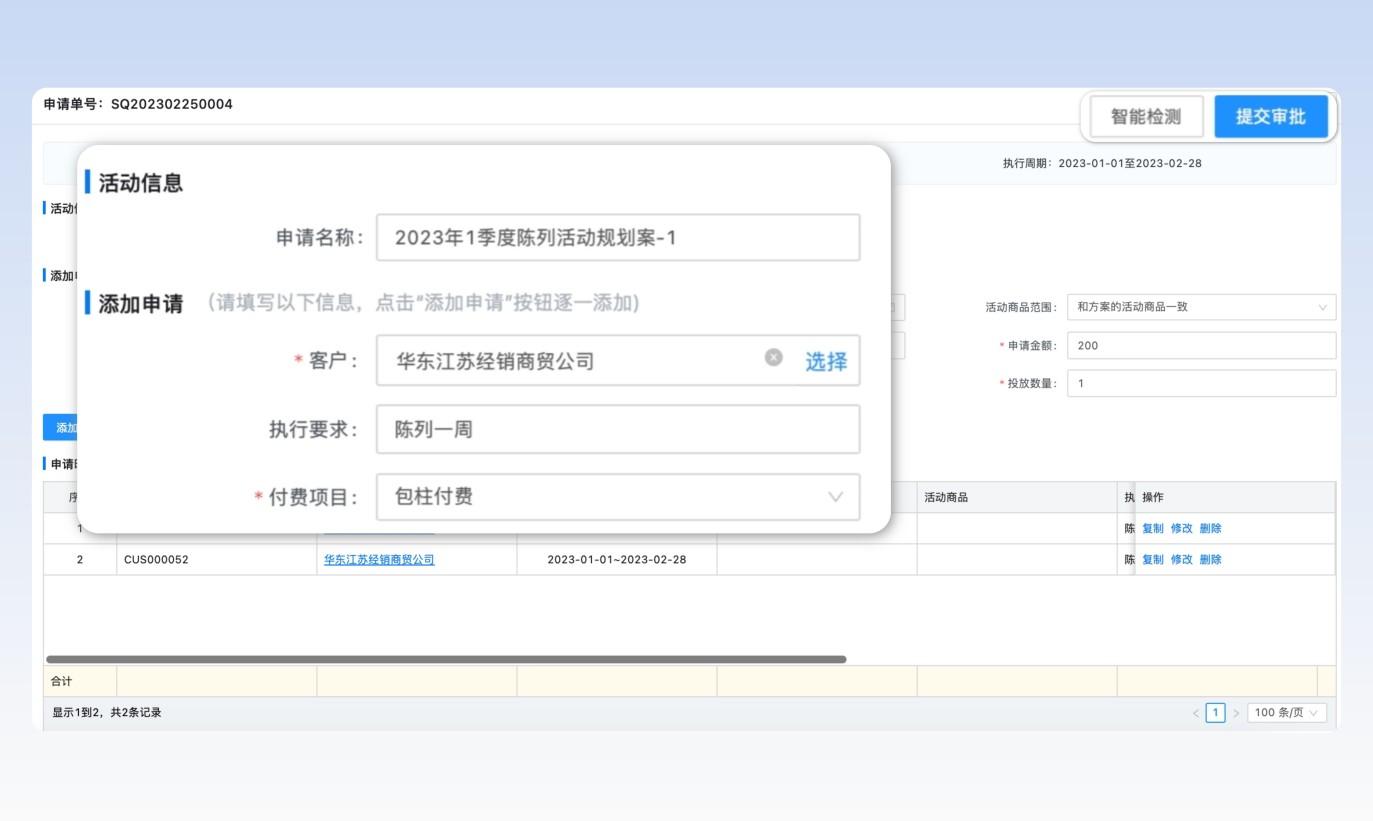Click the previous page arrow in pagination
Image resolution: width=1373 pixels, height=821 pixels.
pos(1196,712)
